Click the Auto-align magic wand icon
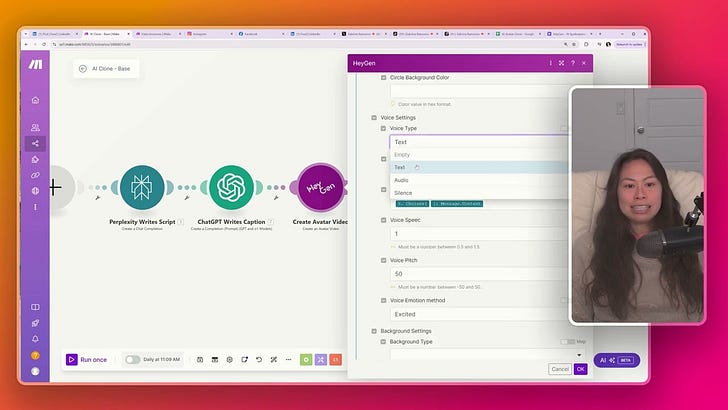The height and width of the screenshot is (410, 728). [274, 359]
